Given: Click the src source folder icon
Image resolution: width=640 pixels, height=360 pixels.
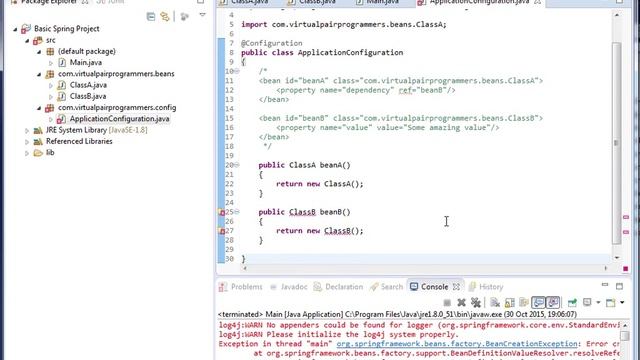Looking at the screenshot, I should [38, 40].
